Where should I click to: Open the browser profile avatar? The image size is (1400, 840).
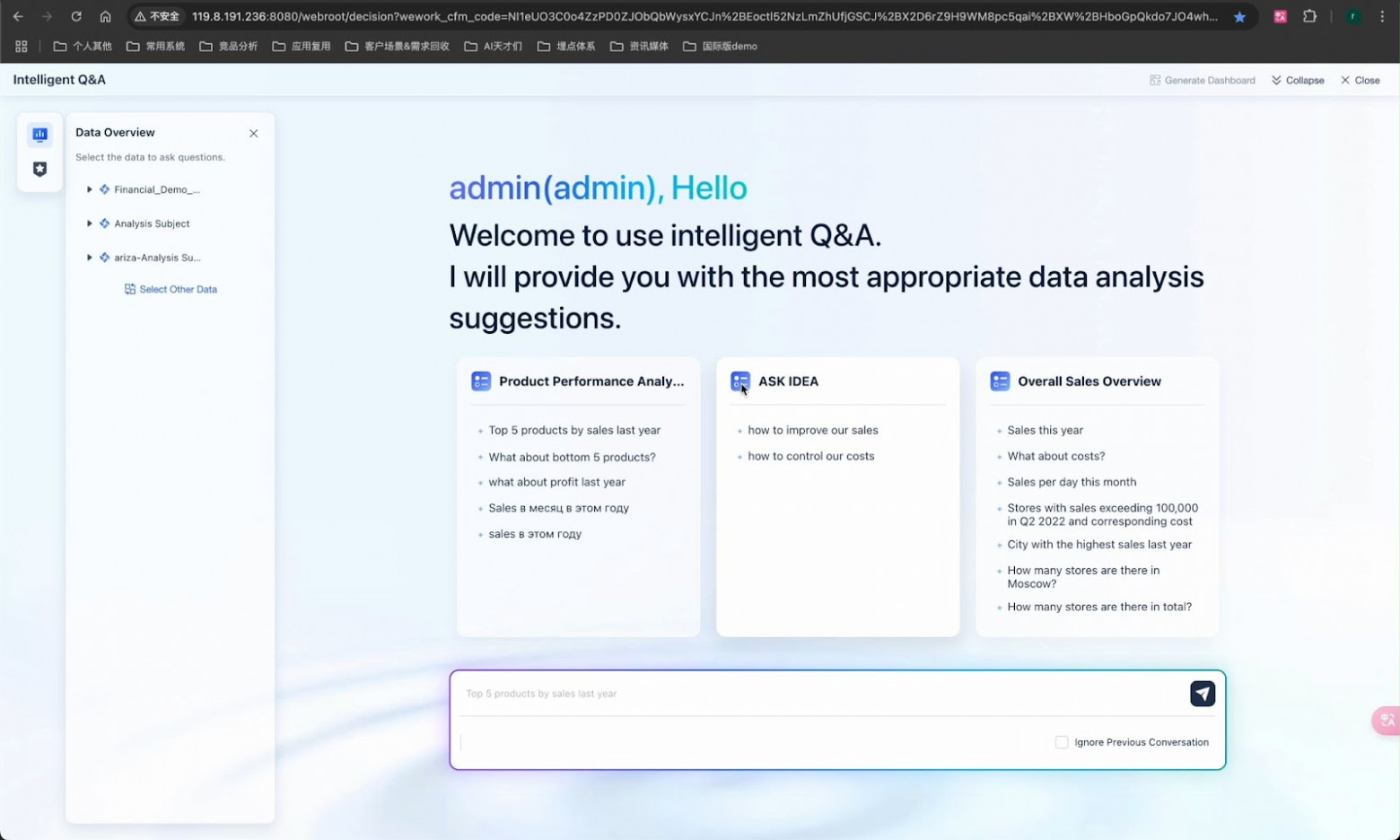(x=1352, y=16)
